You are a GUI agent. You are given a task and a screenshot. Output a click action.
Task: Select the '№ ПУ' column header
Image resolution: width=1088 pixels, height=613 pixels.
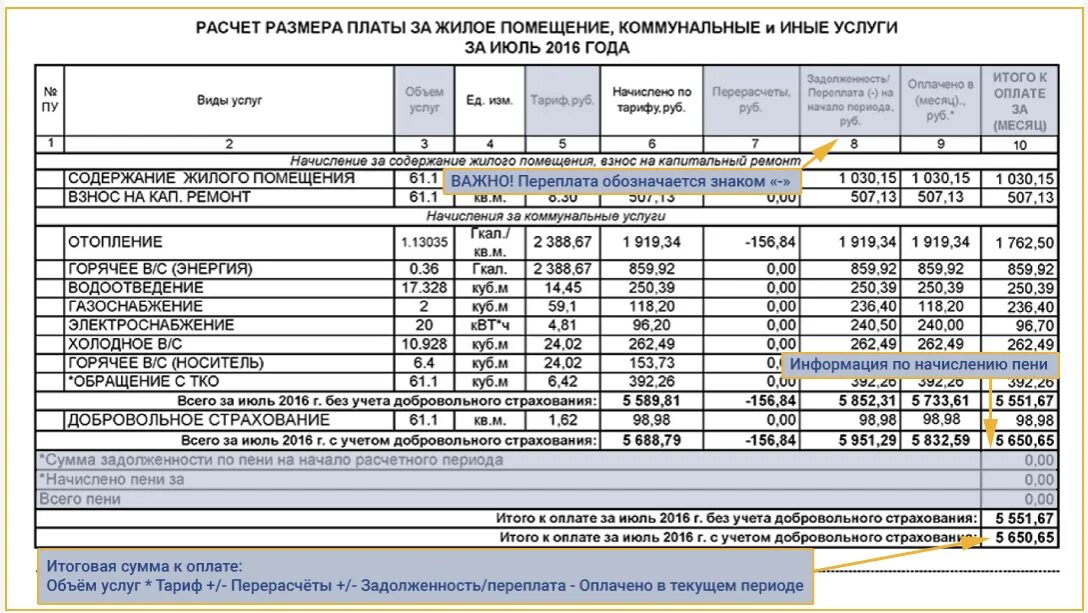50,99
